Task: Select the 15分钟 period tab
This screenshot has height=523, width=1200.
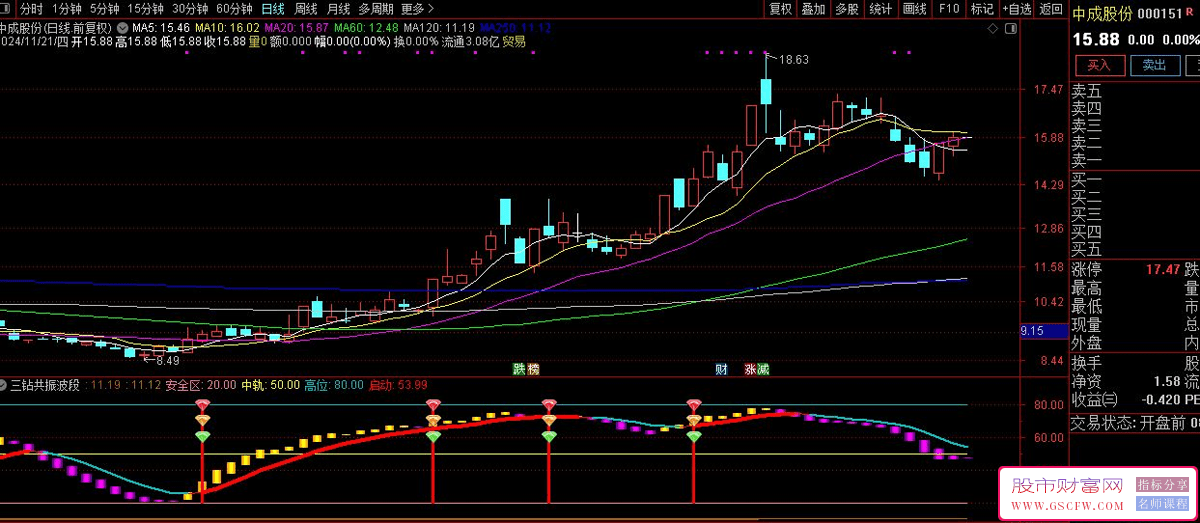Action: [x=147, y=8]
